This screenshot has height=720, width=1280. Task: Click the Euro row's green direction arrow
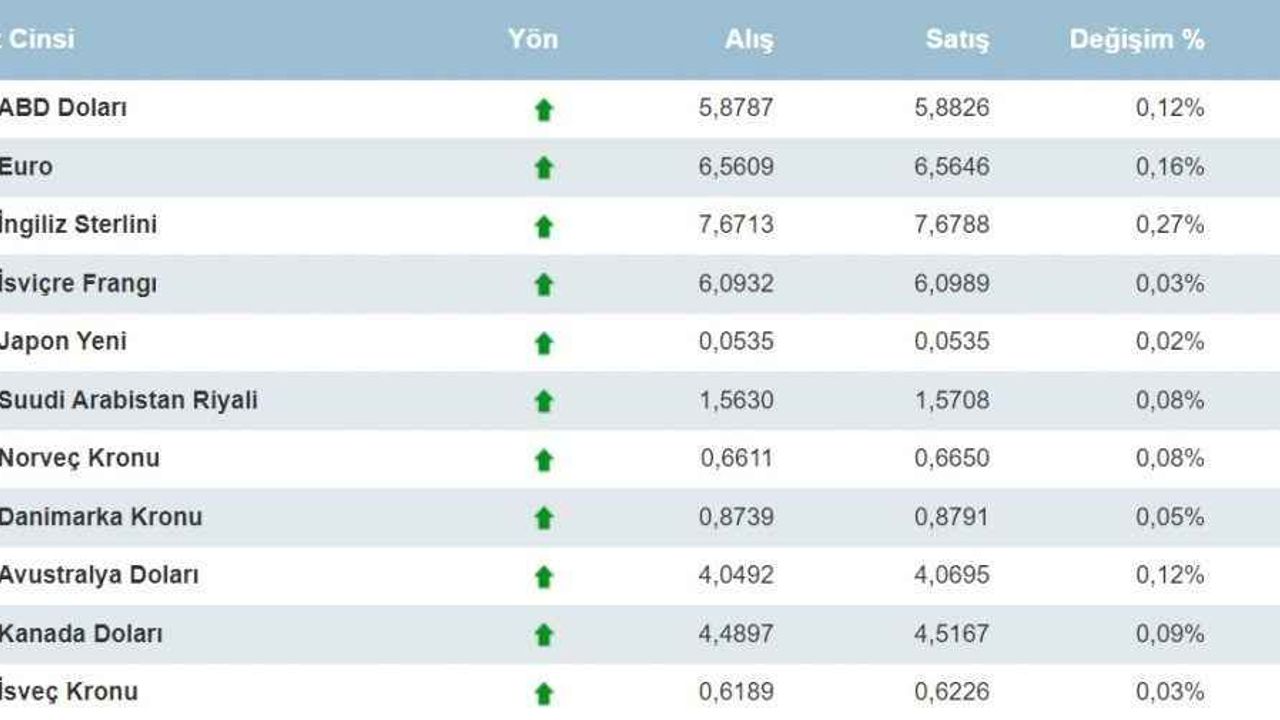tap(544, 168)
